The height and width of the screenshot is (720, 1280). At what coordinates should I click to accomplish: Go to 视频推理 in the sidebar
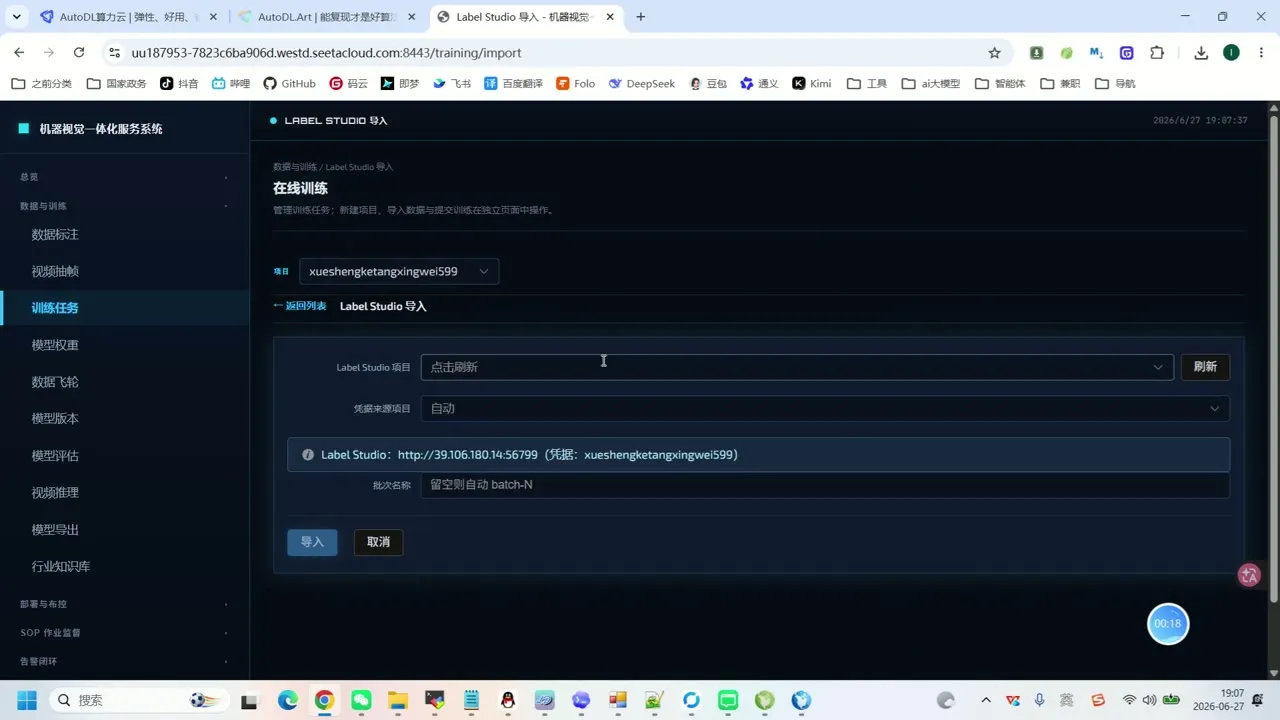pyautogui.click(x=55, y=493)
